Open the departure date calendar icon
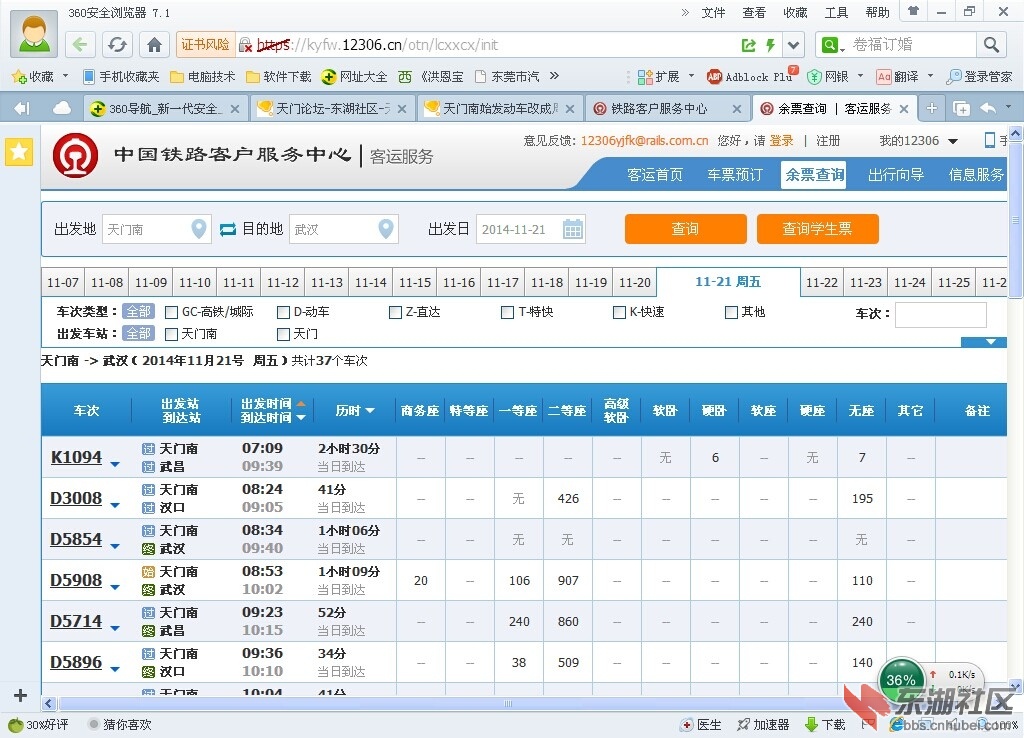This screenshot has width=1024, height=738. click(573, 229)
